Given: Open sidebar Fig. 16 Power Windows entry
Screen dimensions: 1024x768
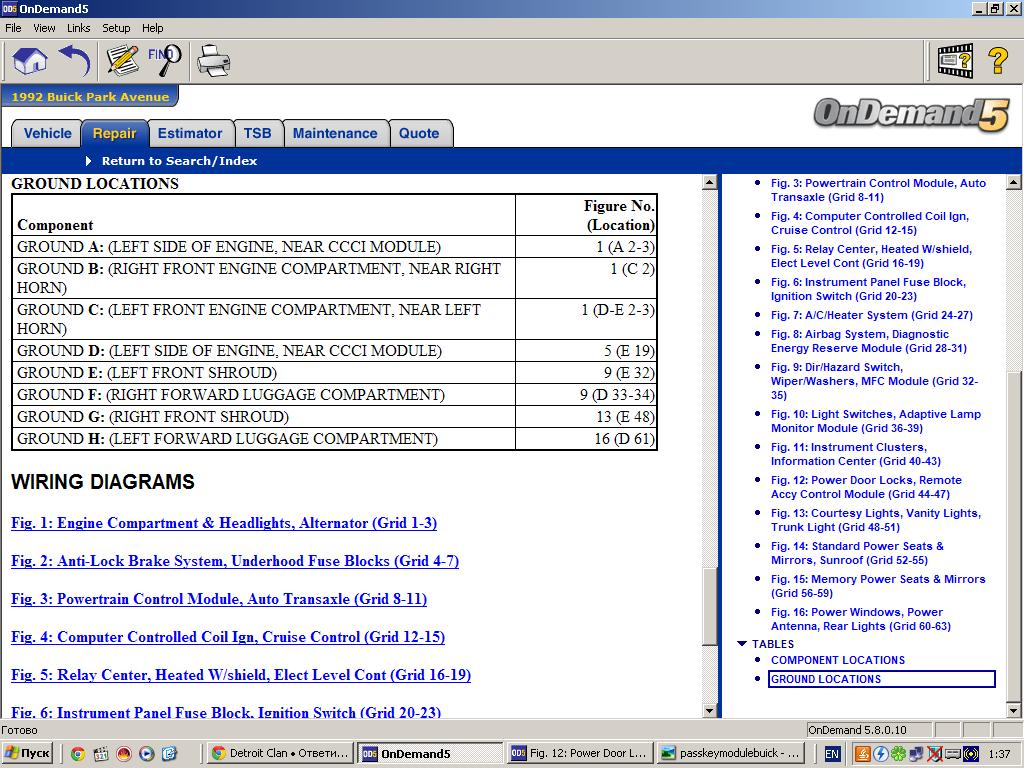Looking at the screenshot, I should coord(861,619).
